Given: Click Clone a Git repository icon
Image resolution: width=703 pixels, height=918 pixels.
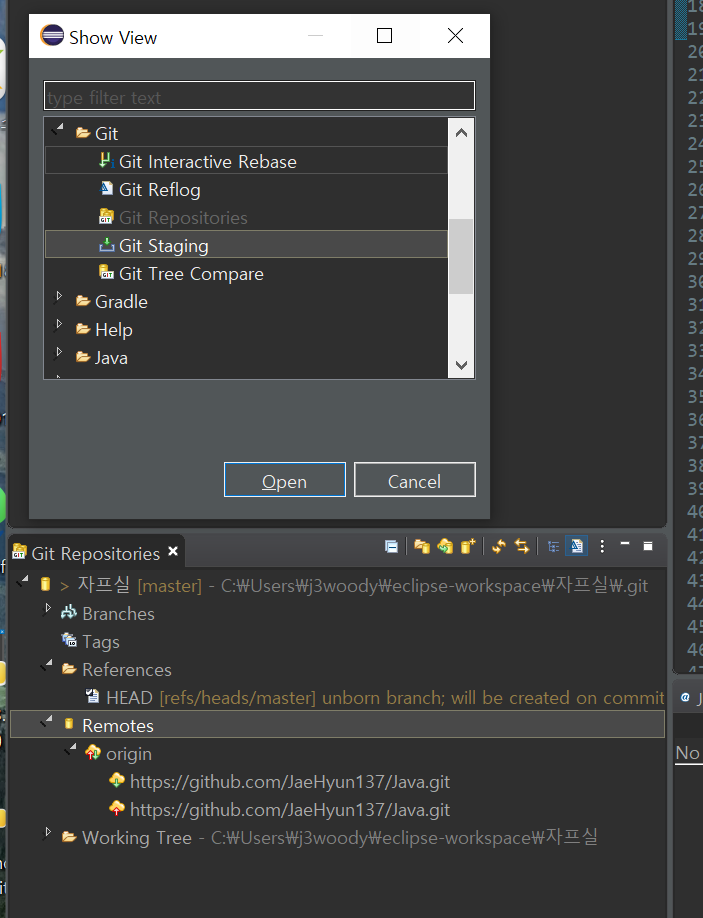Looking at the screenshot, I should (445, 547).
